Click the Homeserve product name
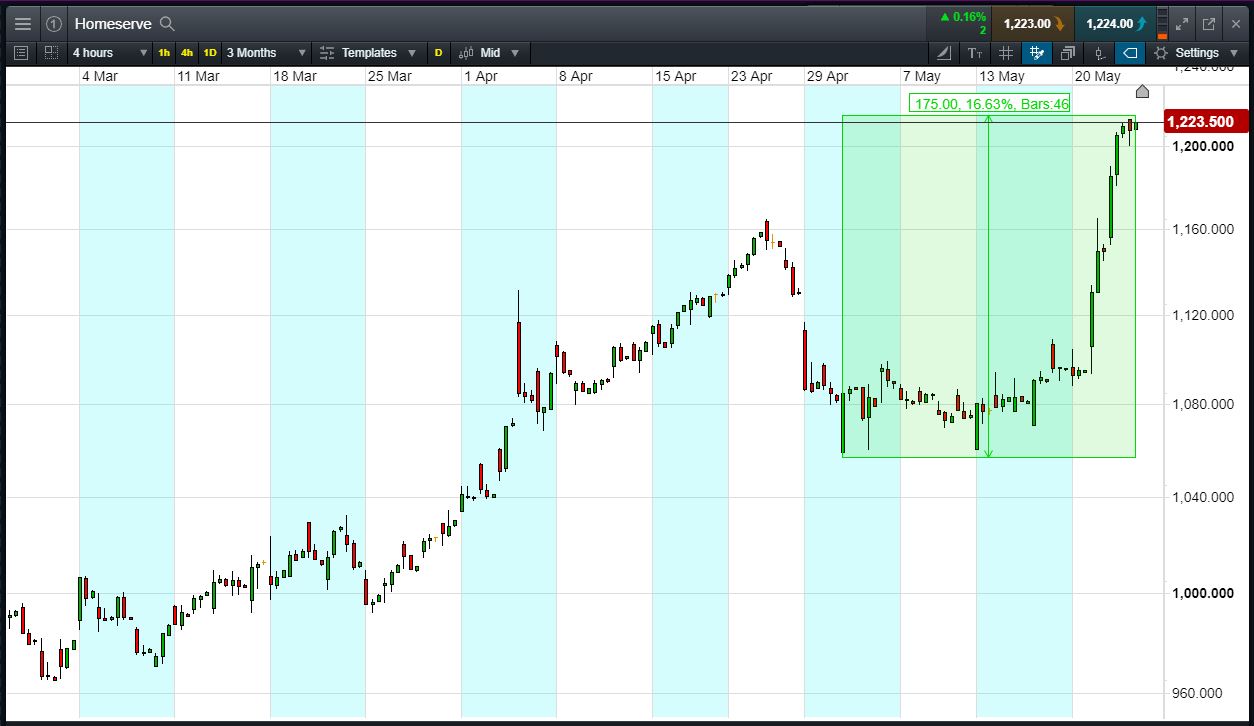 (114, 24)
